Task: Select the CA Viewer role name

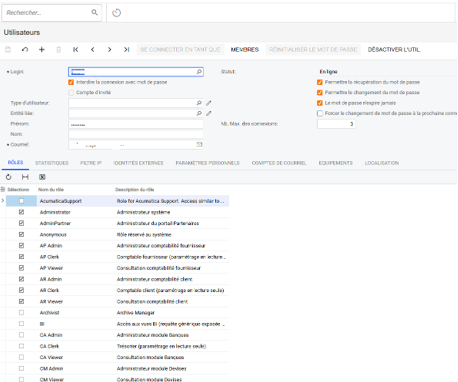Action: [51, 357]
